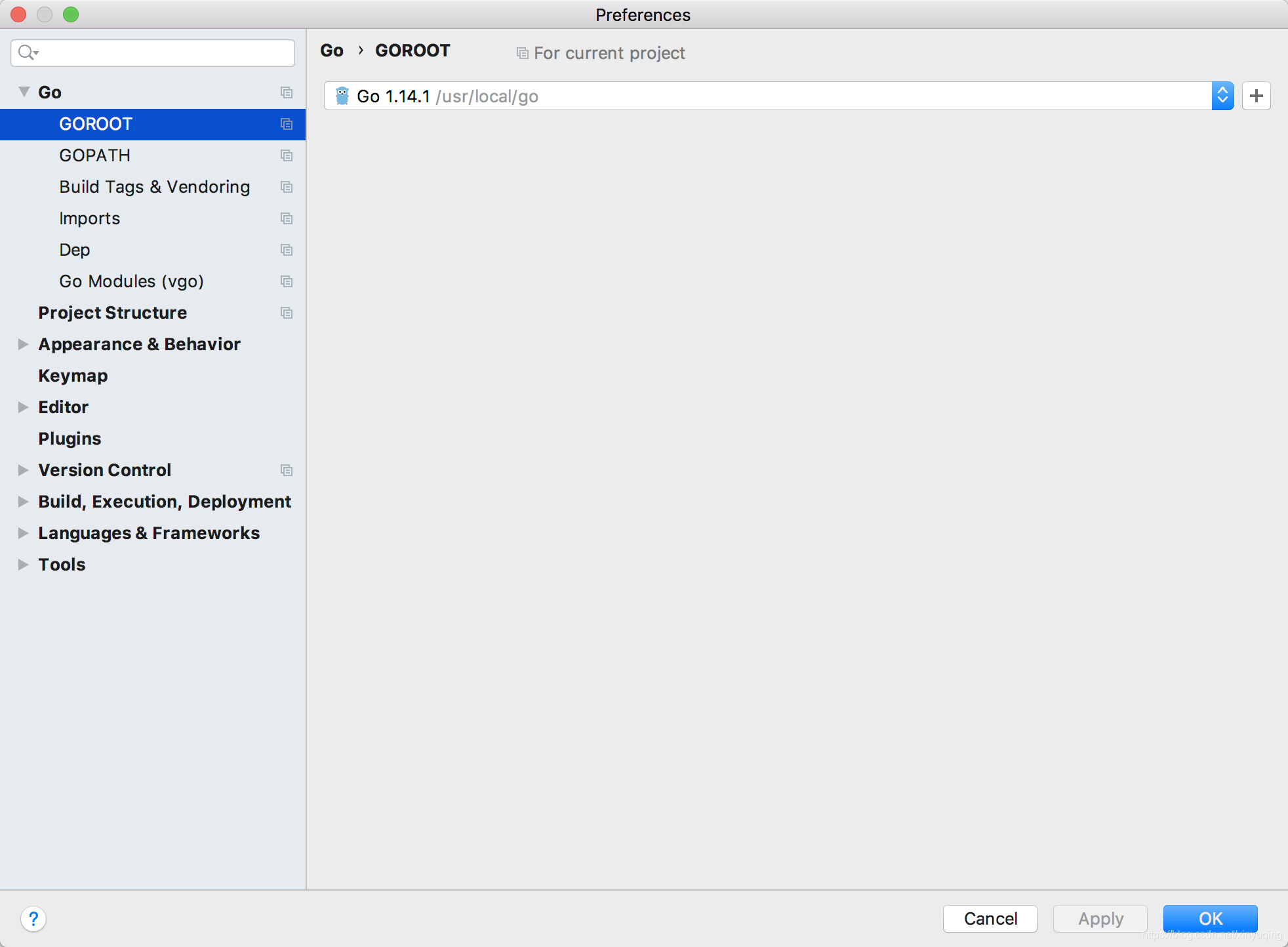The image size is (1288, 947).
Task: Focus the preferences search field
Action: (164, 52)
